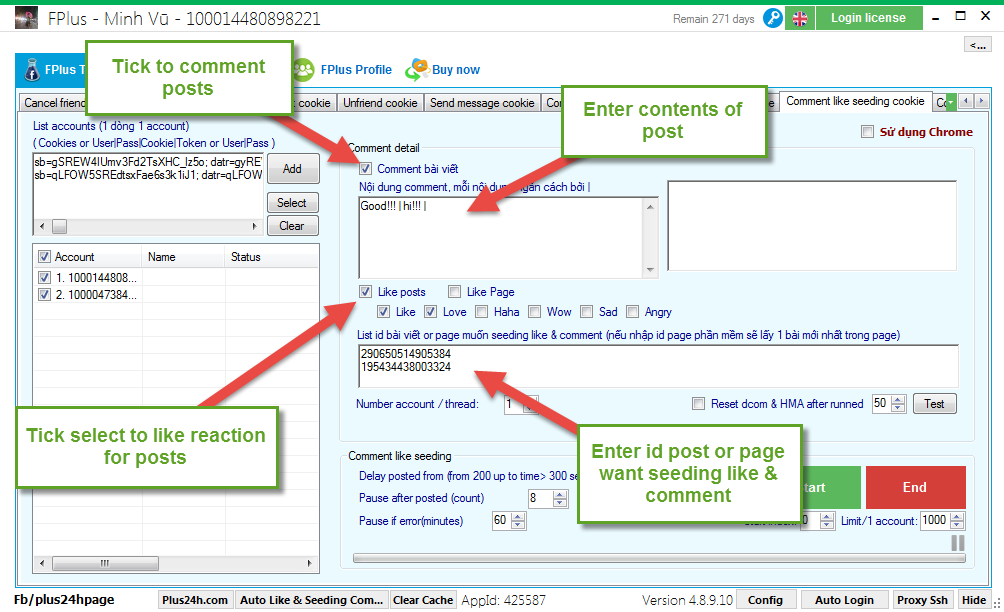Adjust the Pause after posted count spinner
Image resolution: width=1004 pixels, height=612 pixels.
point(560,499)
